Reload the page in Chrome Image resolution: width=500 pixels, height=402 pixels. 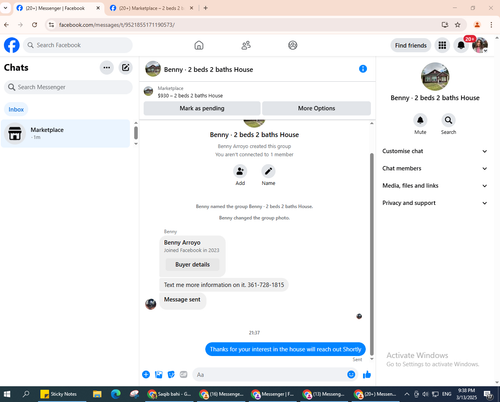(x=34, y=25)
